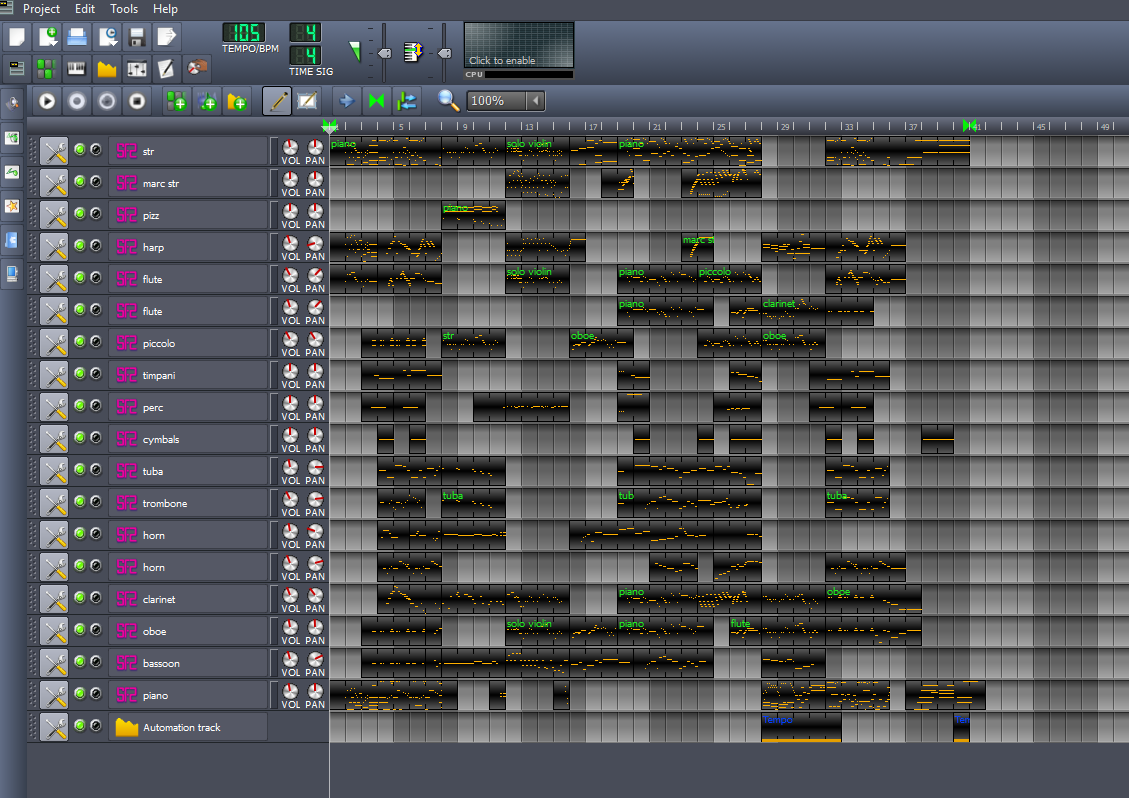Open My Projects sidebar browser

12,138
